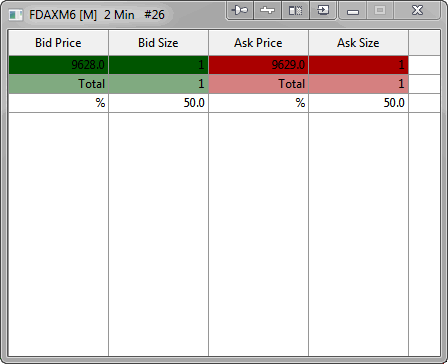The width and height of the screenshot is (448, 364).
Task: Click the light green Total label cell
Action: (x=58, y=84)
